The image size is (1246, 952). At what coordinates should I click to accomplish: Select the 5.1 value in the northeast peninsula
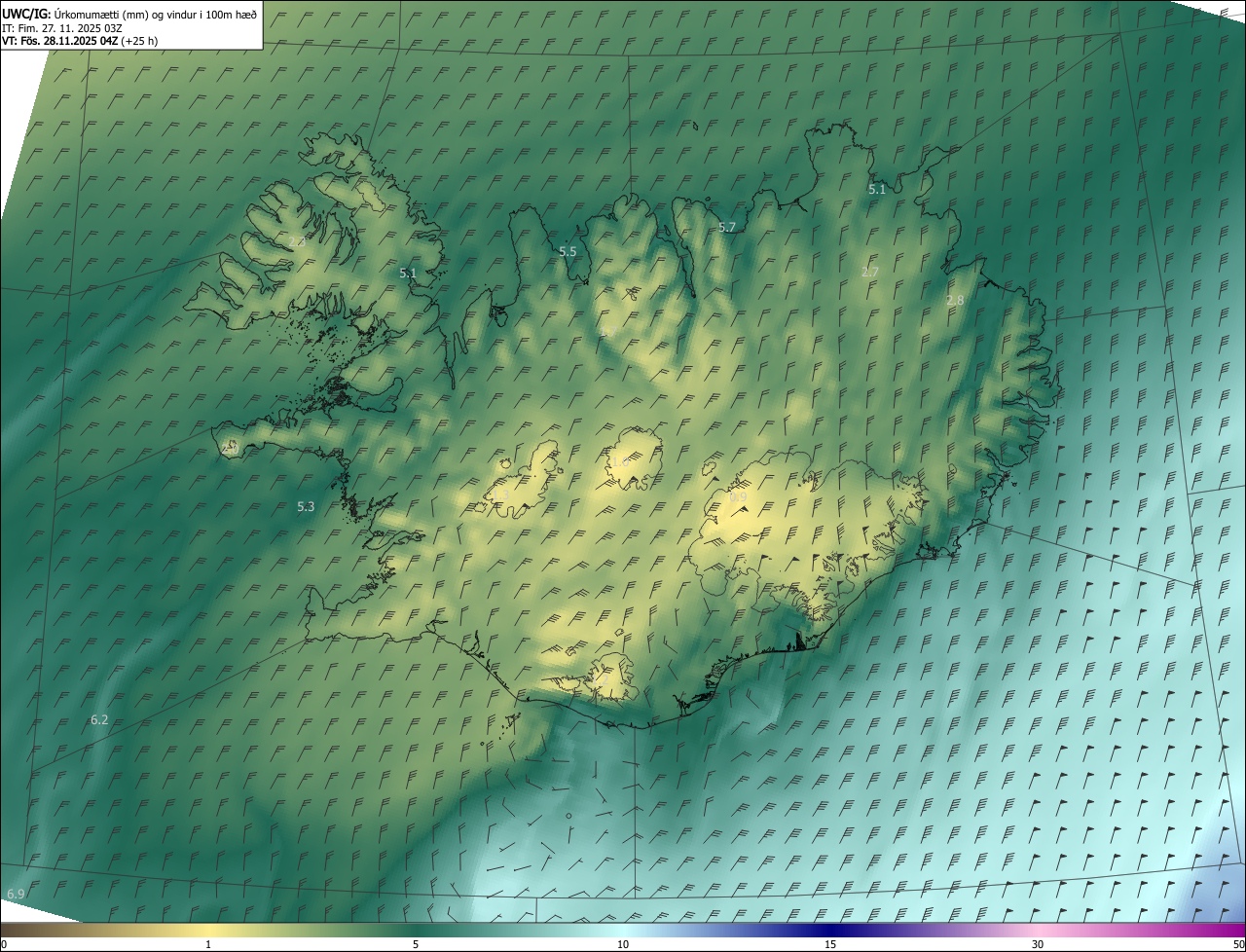tap(877, 190)
